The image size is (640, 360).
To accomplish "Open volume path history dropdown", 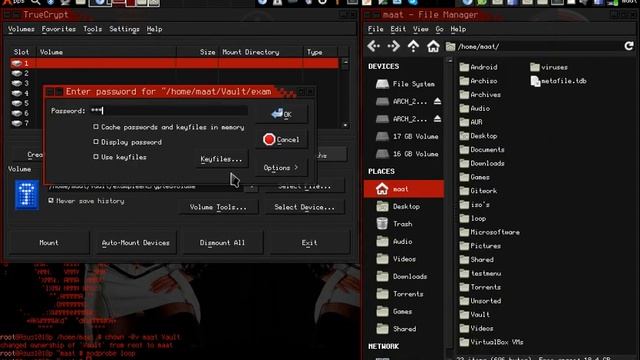I will pyautogui.click(x=251, y=187).
